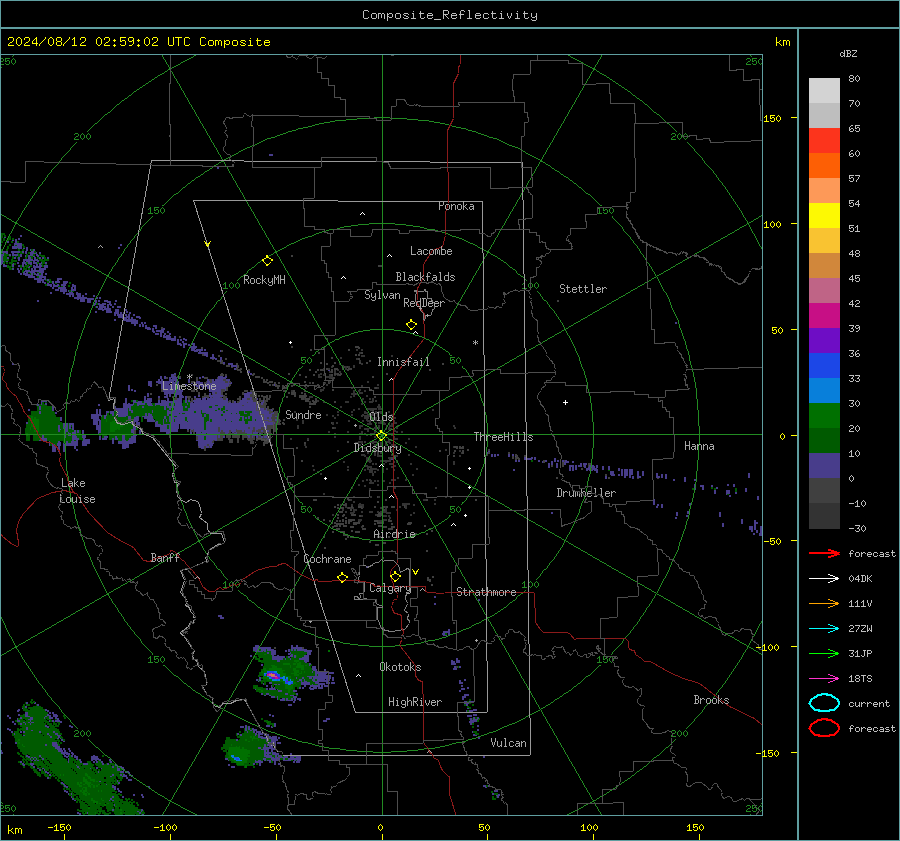This screenshot has height=841, width=900.
Task: Click the magenta 18TS arrow icon
Action: click(824, 679)
